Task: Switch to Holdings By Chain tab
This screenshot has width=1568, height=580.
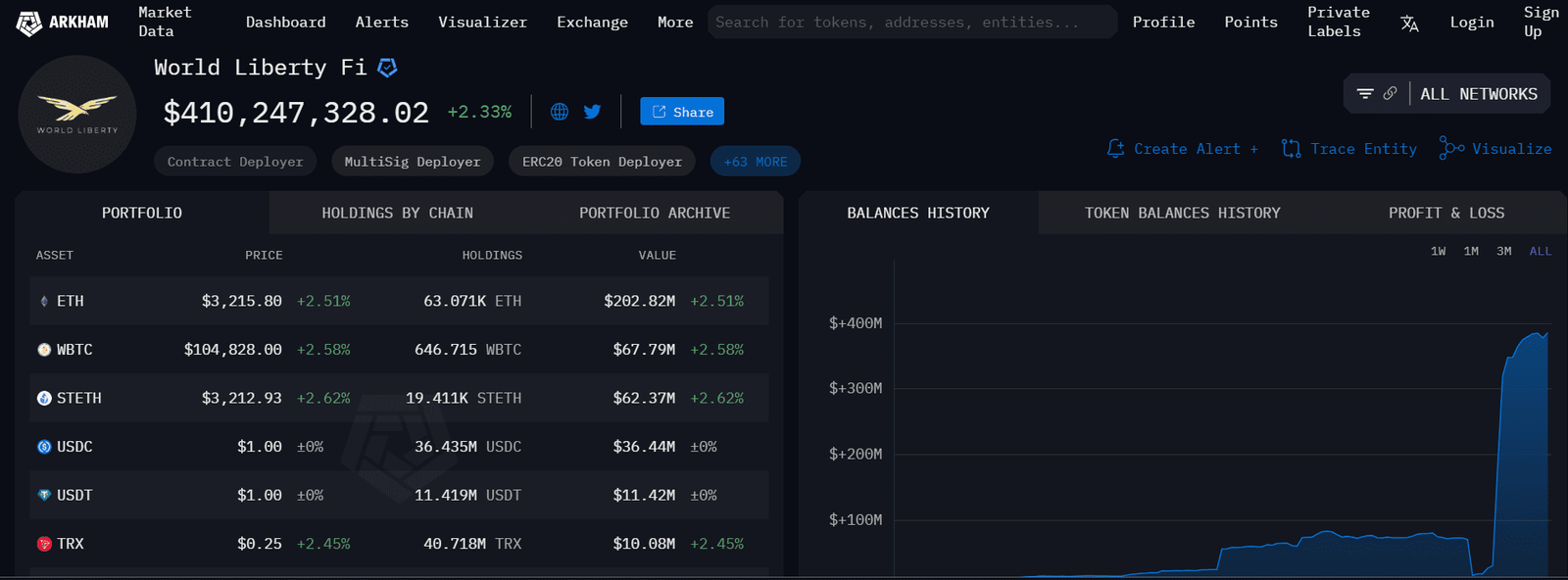Action: [397, 213]
